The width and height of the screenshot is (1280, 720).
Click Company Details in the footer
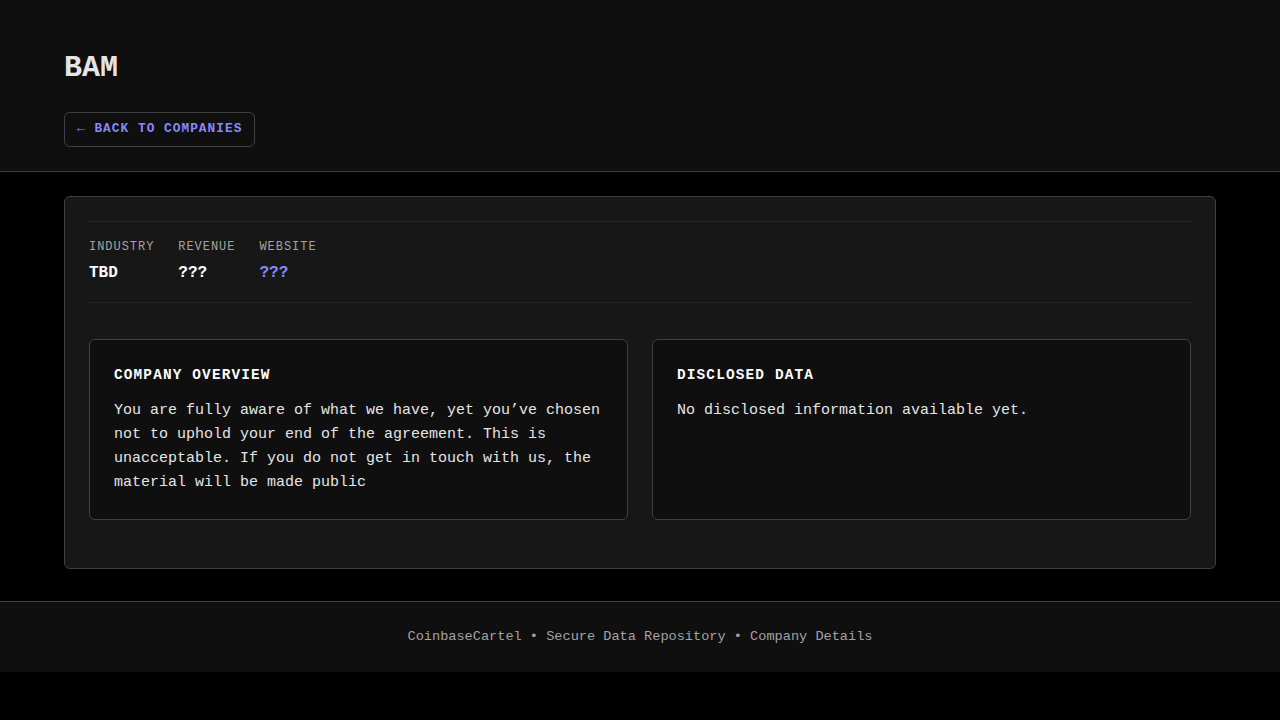click(x=810, y=636)
